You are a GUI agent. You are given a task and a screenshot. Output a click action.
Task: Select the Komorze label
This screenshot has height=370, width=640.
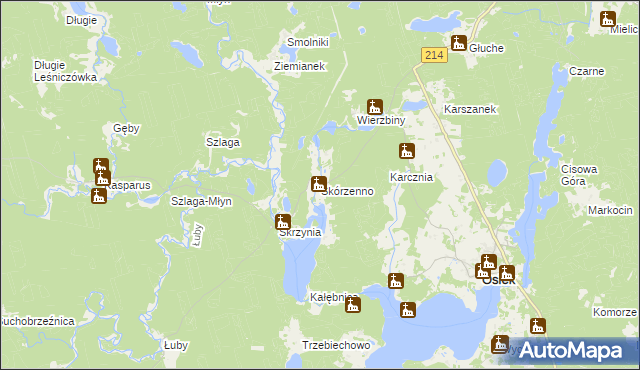point(615,312)
